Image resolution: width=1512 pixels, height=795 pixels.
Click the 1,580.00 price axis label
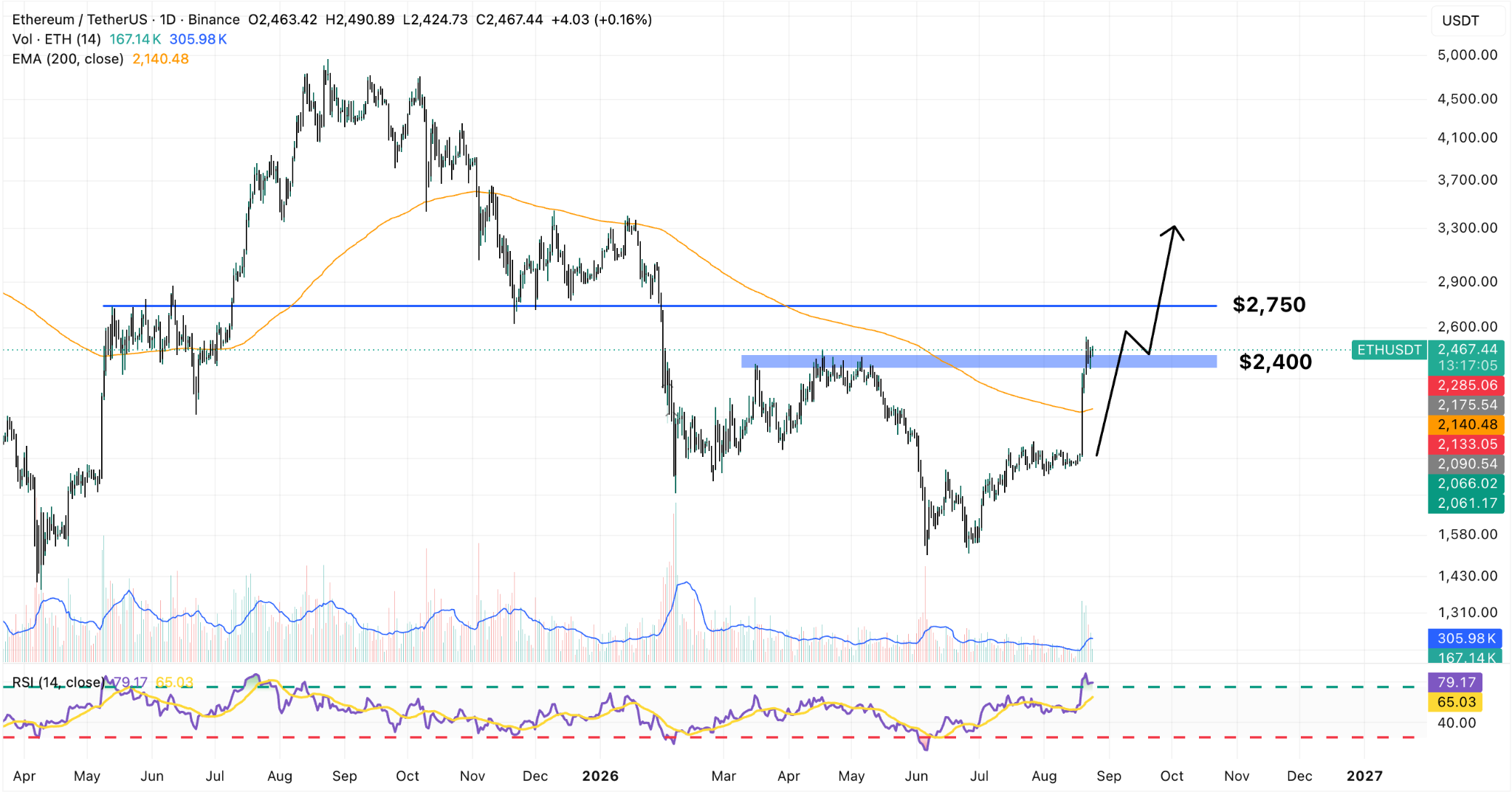(1467, 534)
